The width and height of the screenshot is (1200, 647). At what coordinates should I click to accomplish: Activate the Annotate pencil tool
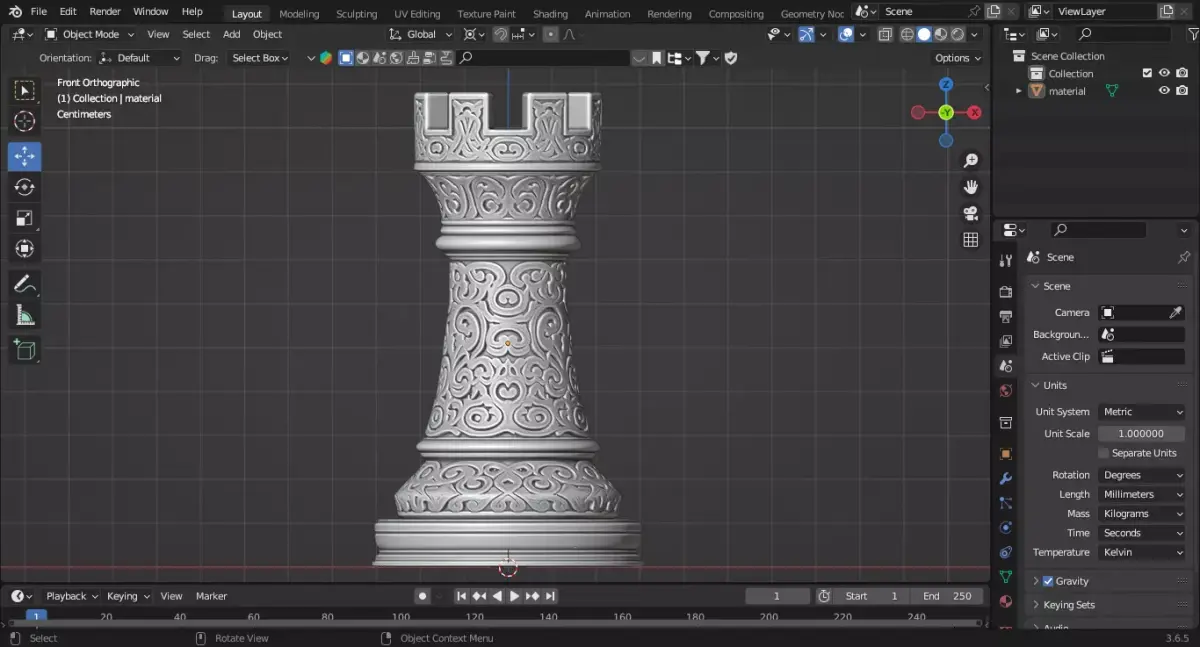pyautogui.click(x=25, y=284)
